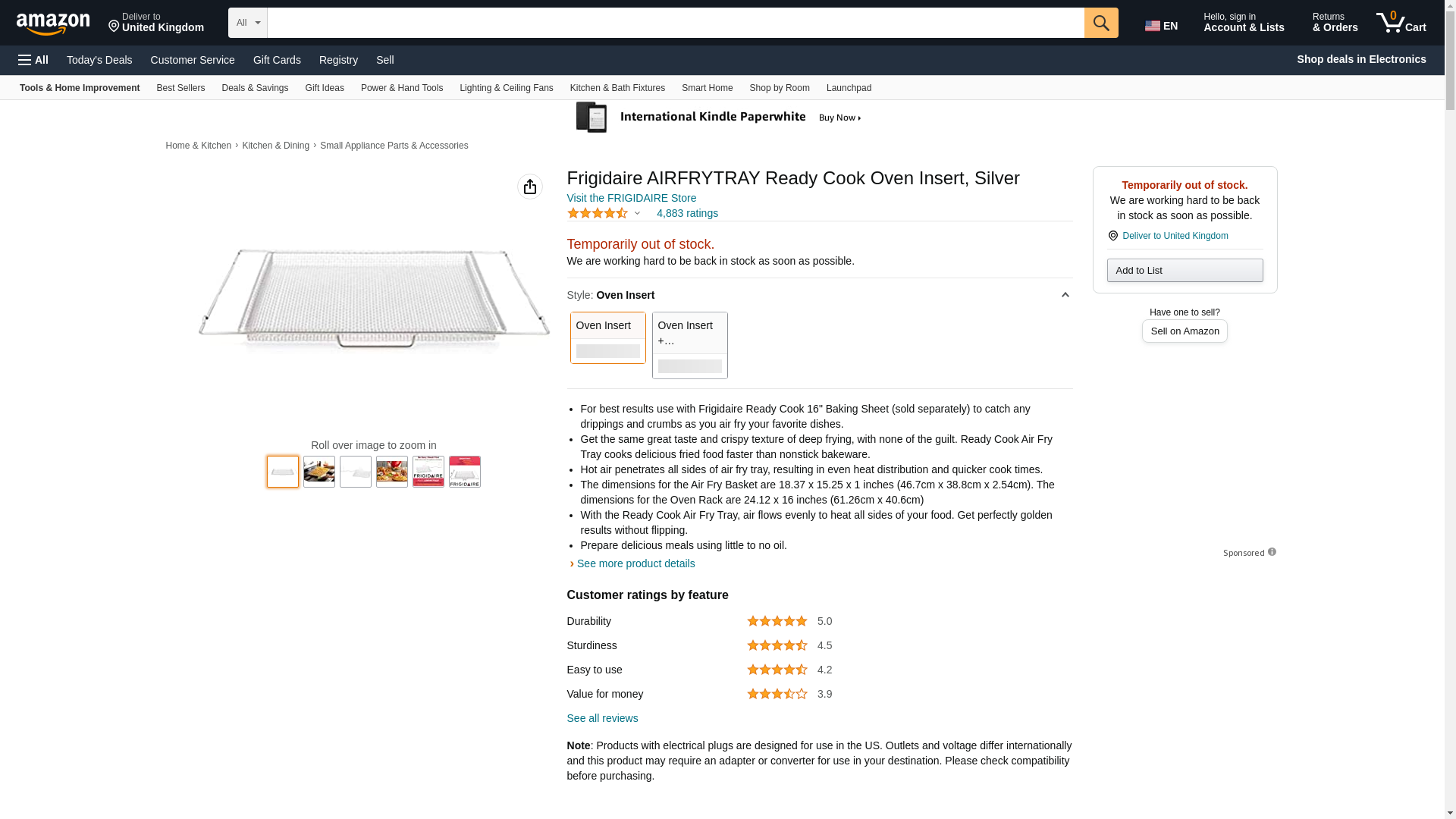The width and height of the screenshot is (1456, 819).
Task: Expand See more product details
Action: point(635,563)
